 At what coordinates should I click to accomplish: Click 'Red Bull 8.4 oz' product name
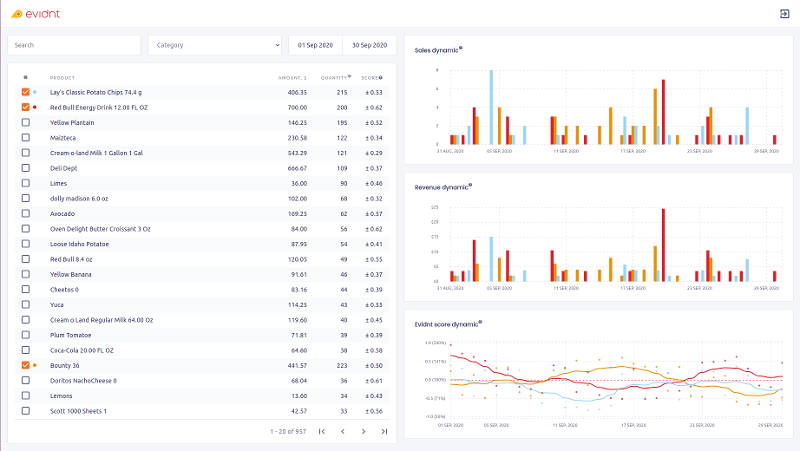(x=71, y=259)
